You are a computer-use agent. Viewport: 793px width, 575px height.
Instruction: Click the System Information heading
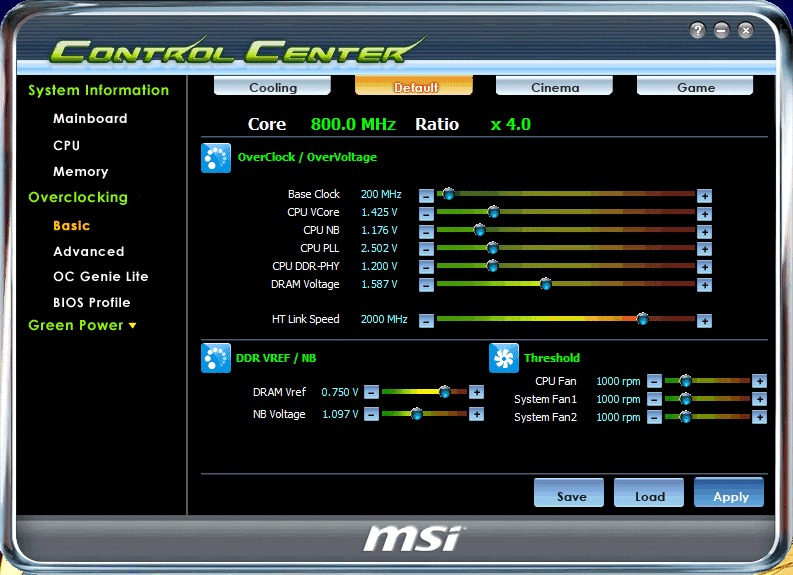tap(99, 91)
